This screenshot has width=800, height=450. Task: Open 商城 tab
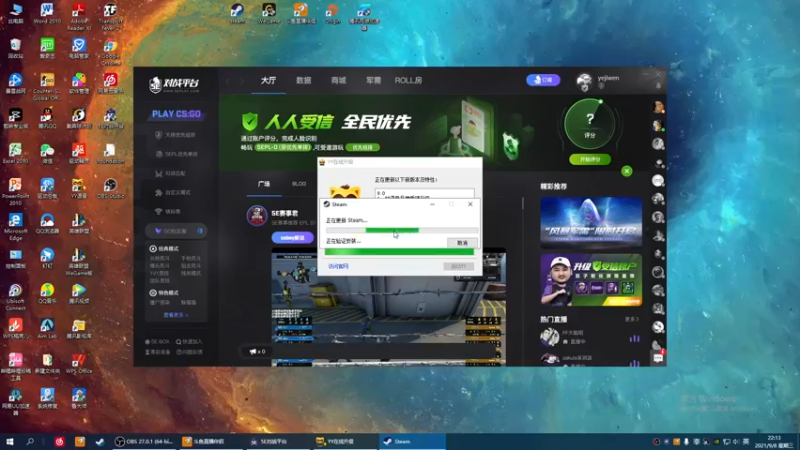click(338, 81)
